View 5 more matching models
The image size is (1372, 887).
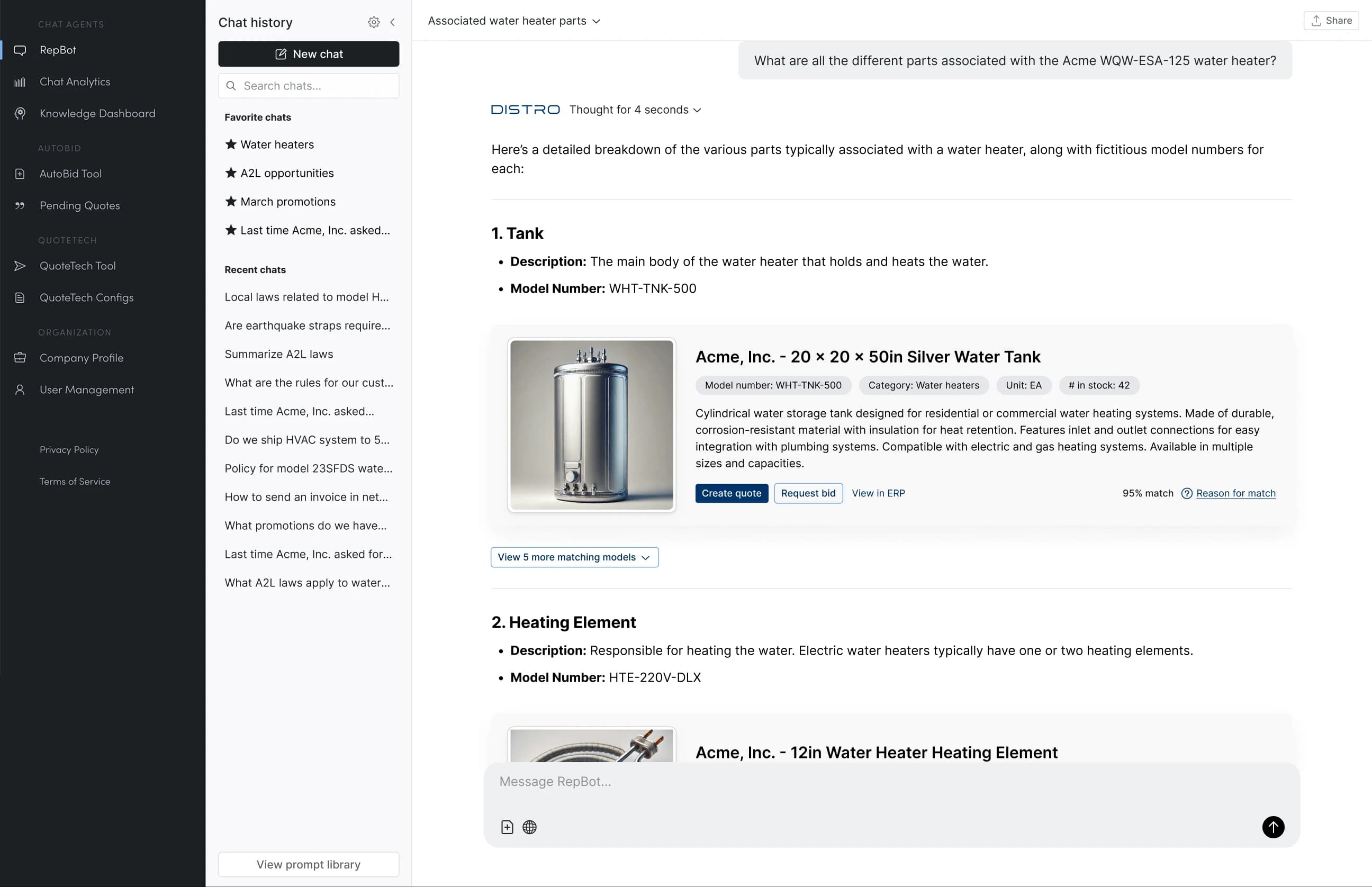click(x=574, y=557)
